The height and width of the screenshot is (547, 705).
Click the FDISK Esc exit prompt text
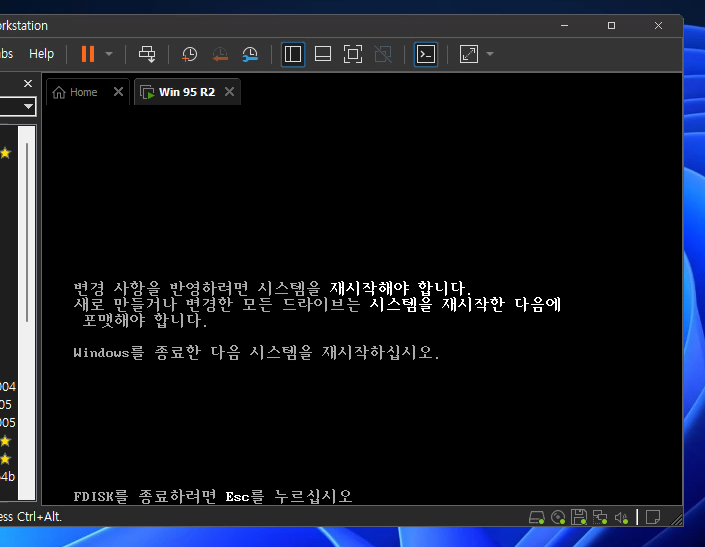coord(213,497)
